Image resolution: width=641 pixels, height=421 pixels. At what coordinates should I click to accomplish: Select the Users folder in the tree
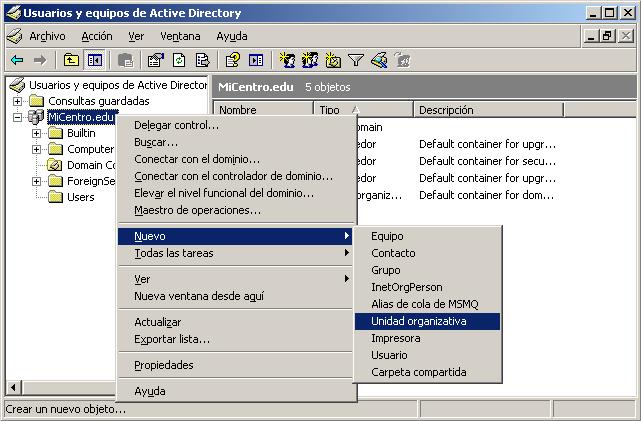tap(80, 197)
